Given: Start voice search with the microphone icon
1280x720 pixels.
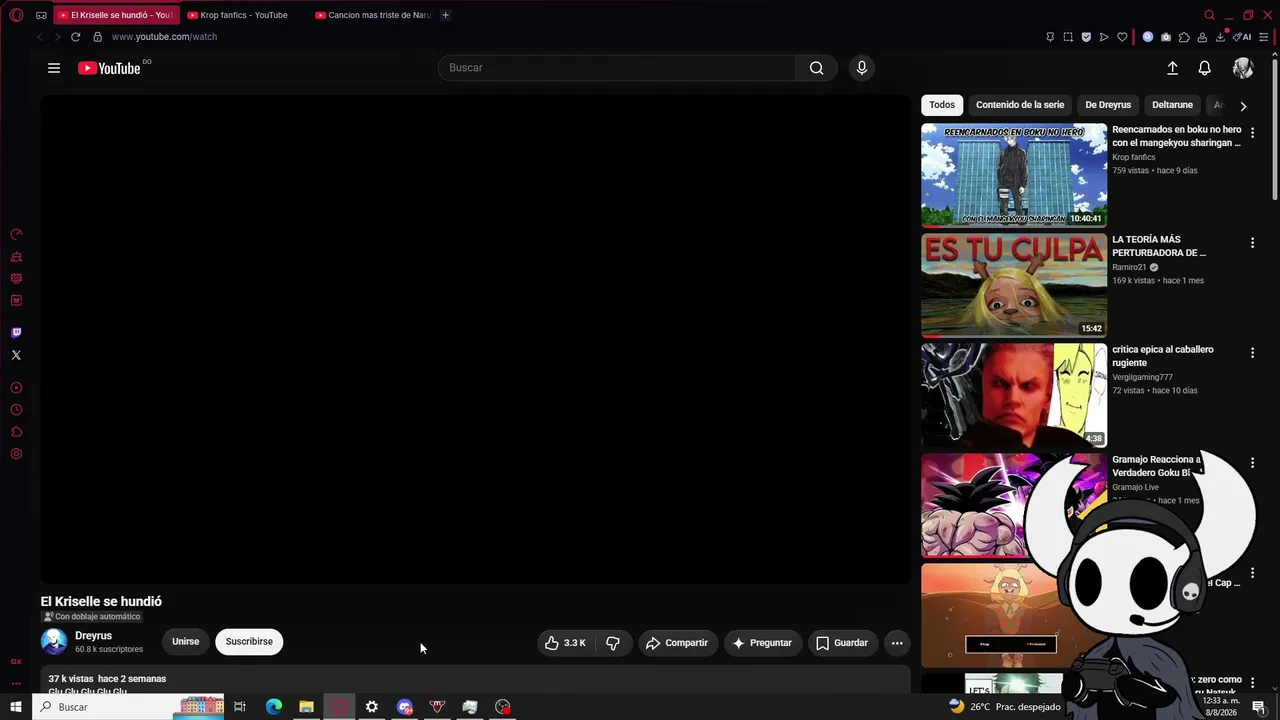Looking at the screenshot, I should pyautogui.click(x=862, y=68).
